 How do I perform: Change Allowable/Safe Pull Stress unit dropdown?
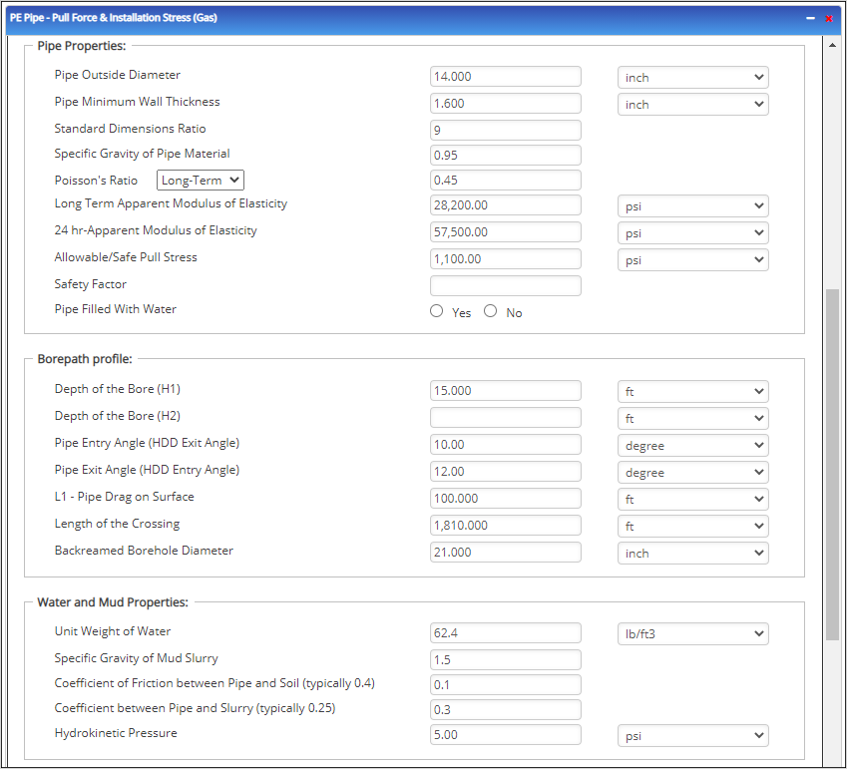(692, 260)
